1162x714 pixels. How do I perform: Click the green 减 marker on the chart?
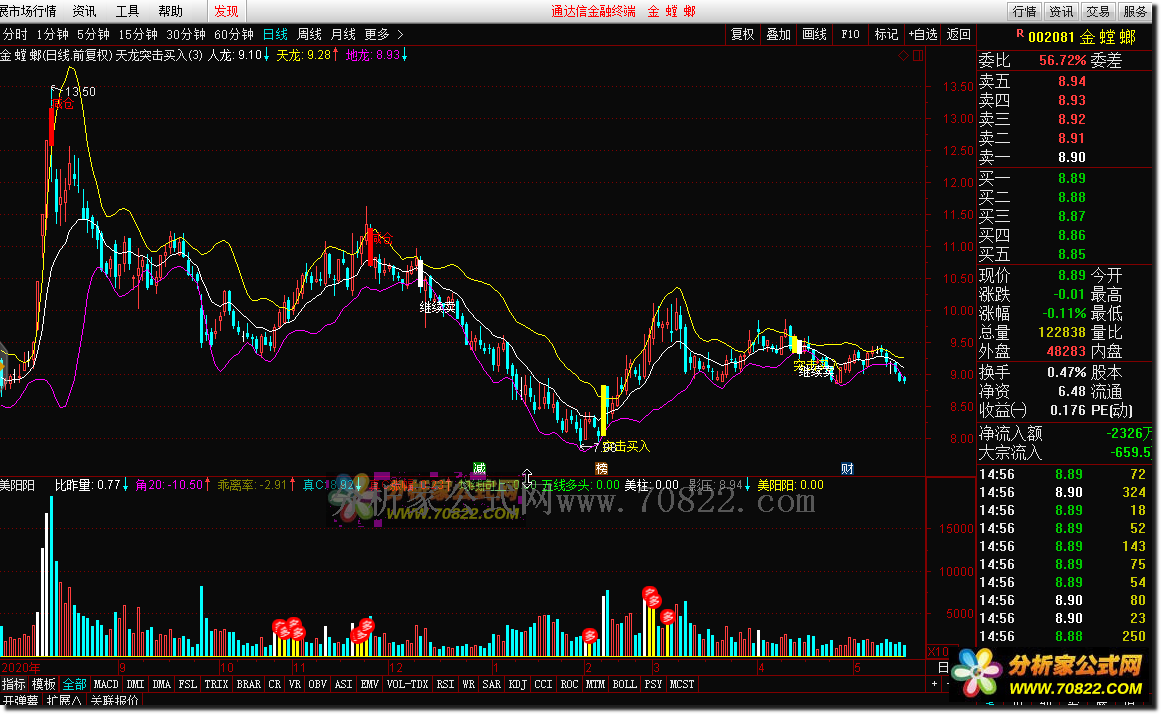click(479, 468)
